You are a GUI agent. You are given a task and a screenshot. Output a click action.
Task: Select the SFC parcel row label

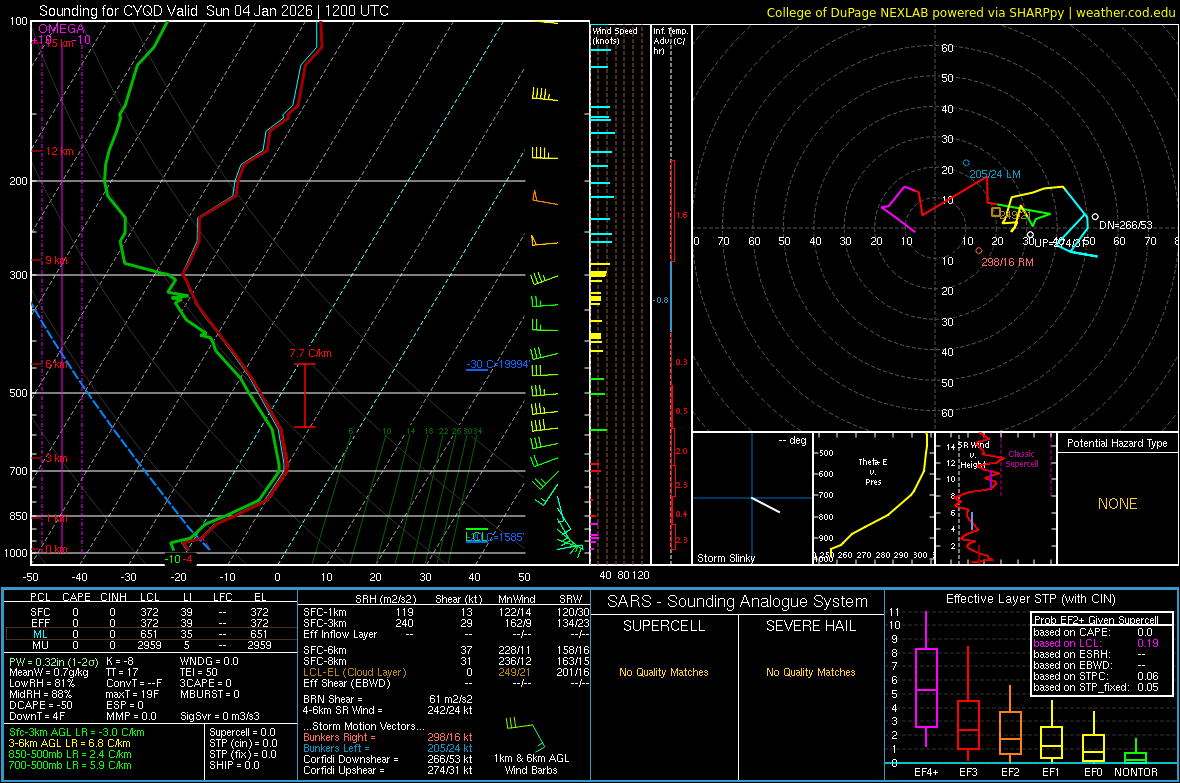[x=40, y=612]
